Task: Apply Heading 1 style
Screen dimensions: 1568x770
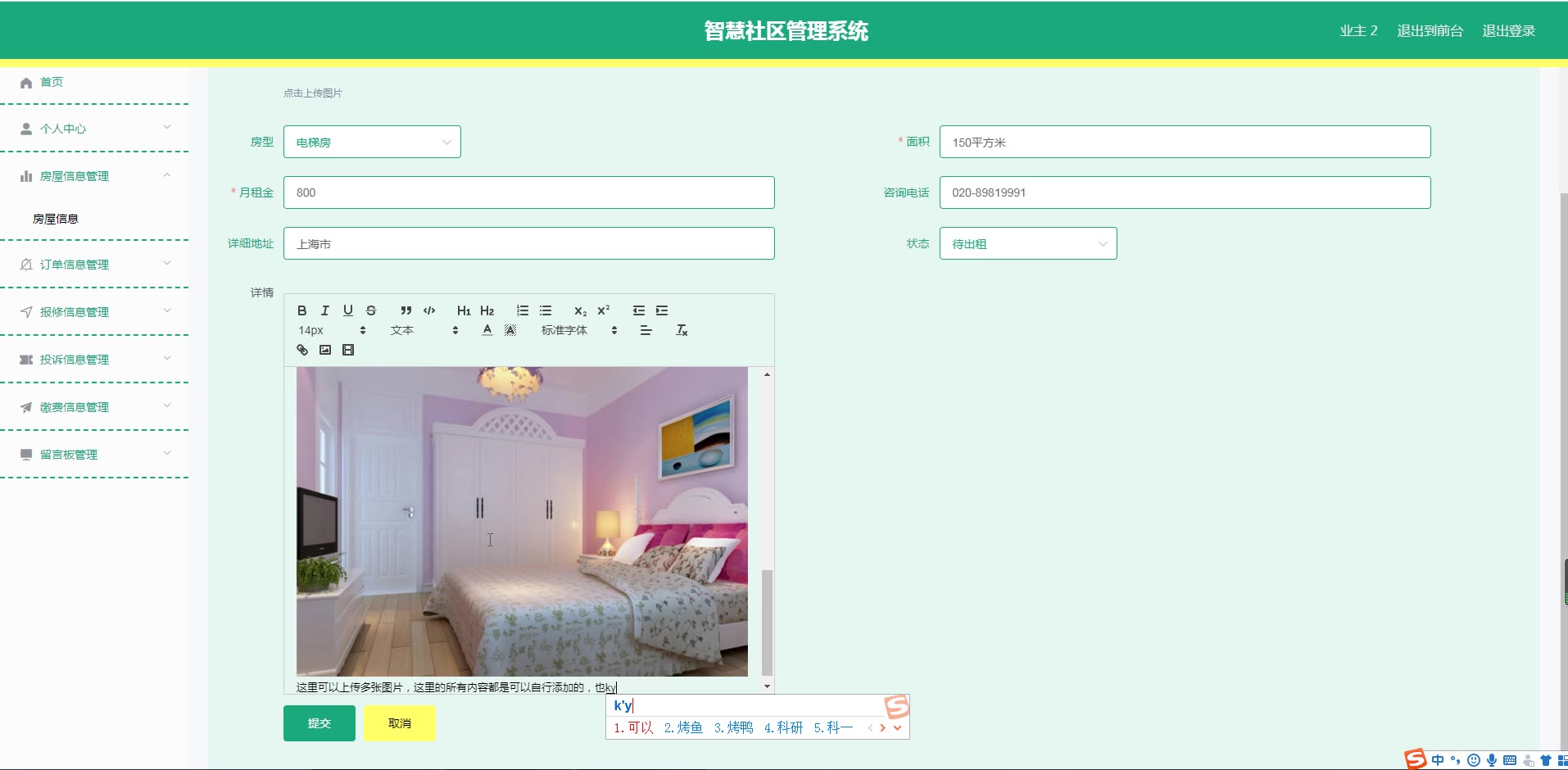Action: pyautogui.click(x=464, y=310)
